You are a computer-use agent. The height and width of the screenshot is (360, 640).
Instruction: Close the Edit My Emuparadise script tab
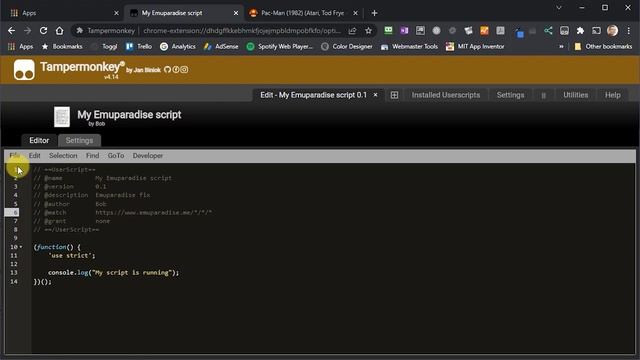[x=376, y=95]
